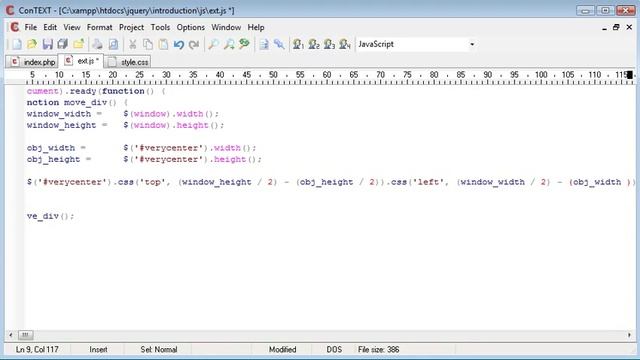Click 'File size: 386' status entry
Viewport: 640px width, 360px height.
point(378,350)
